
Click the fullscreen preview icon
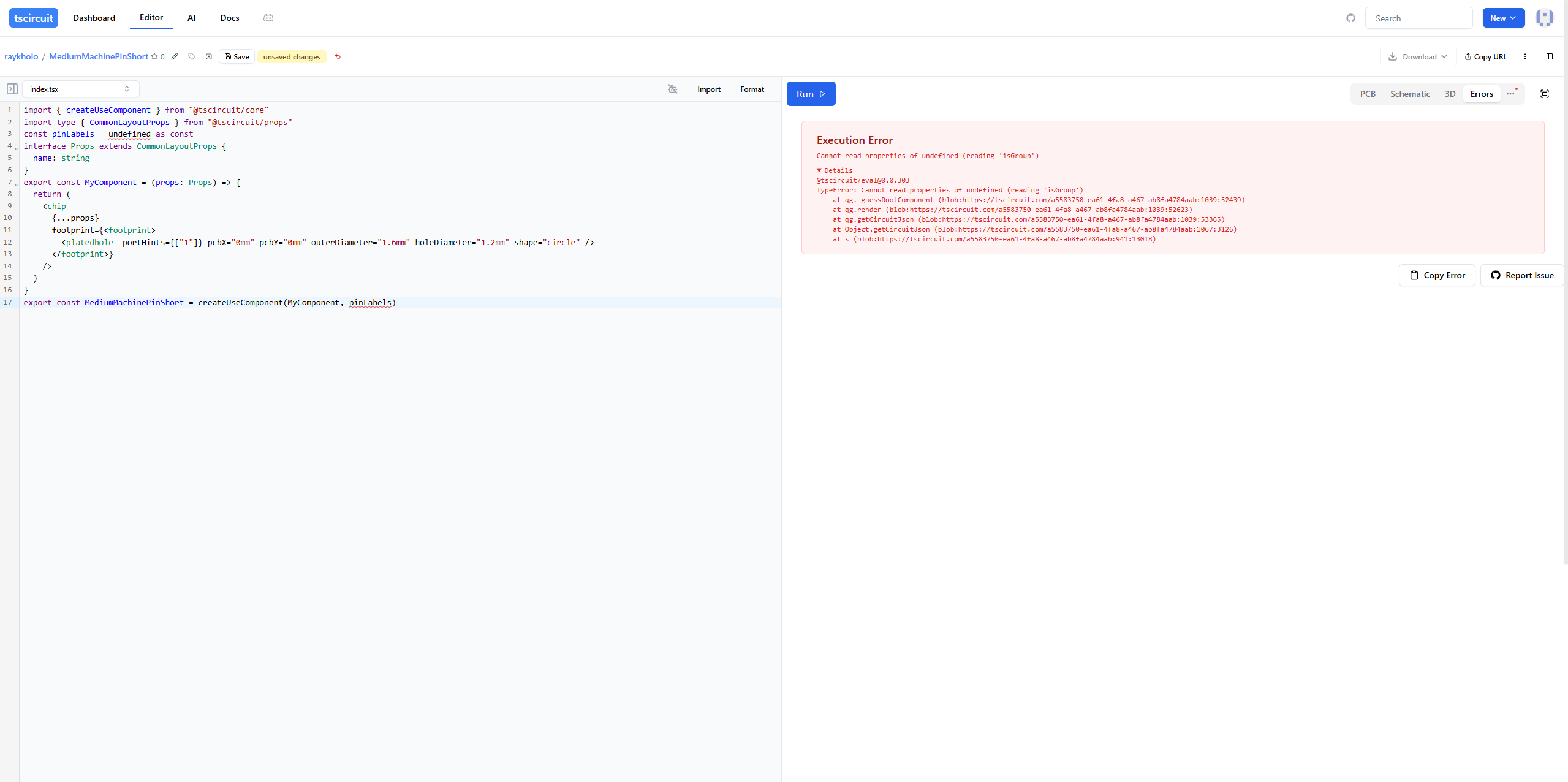1544,94
